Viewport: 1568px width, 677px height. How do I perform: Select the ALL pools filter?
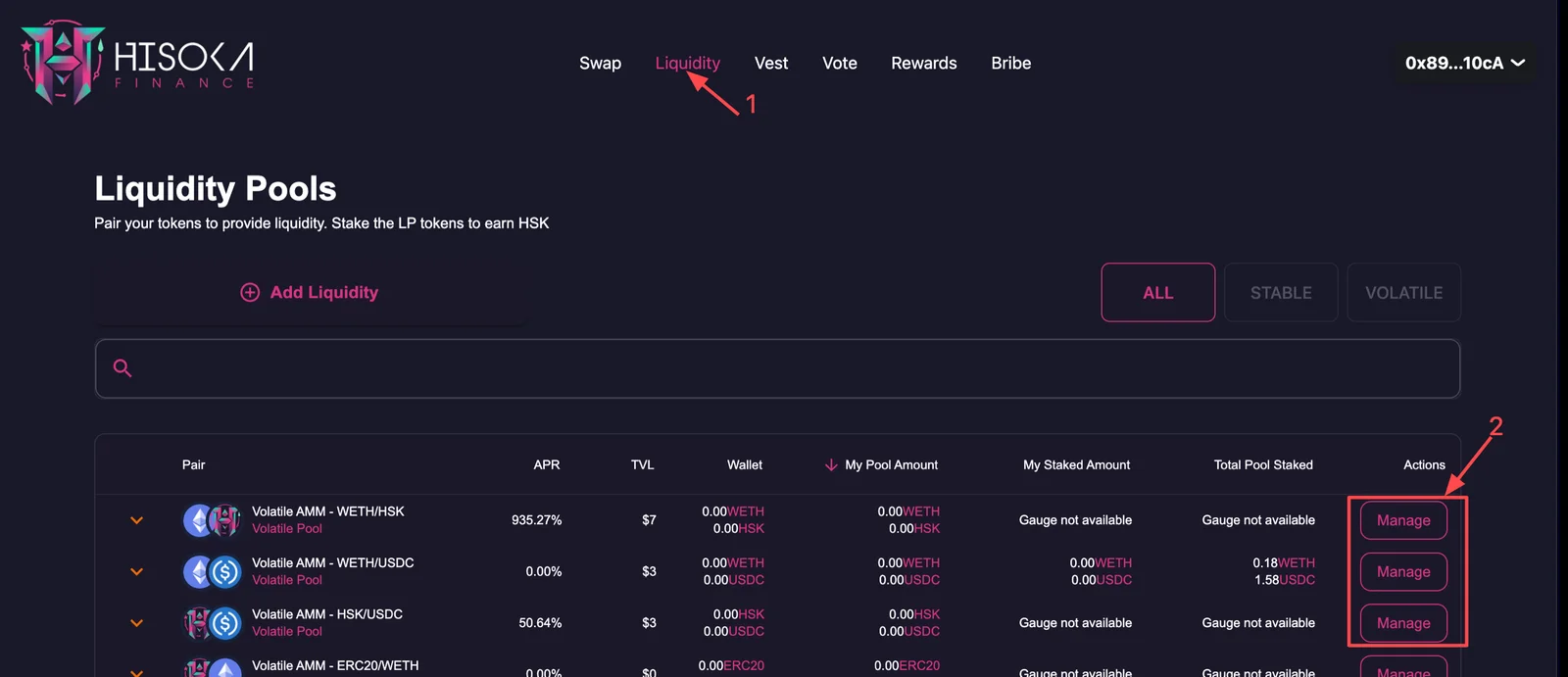click(1158, 292)
